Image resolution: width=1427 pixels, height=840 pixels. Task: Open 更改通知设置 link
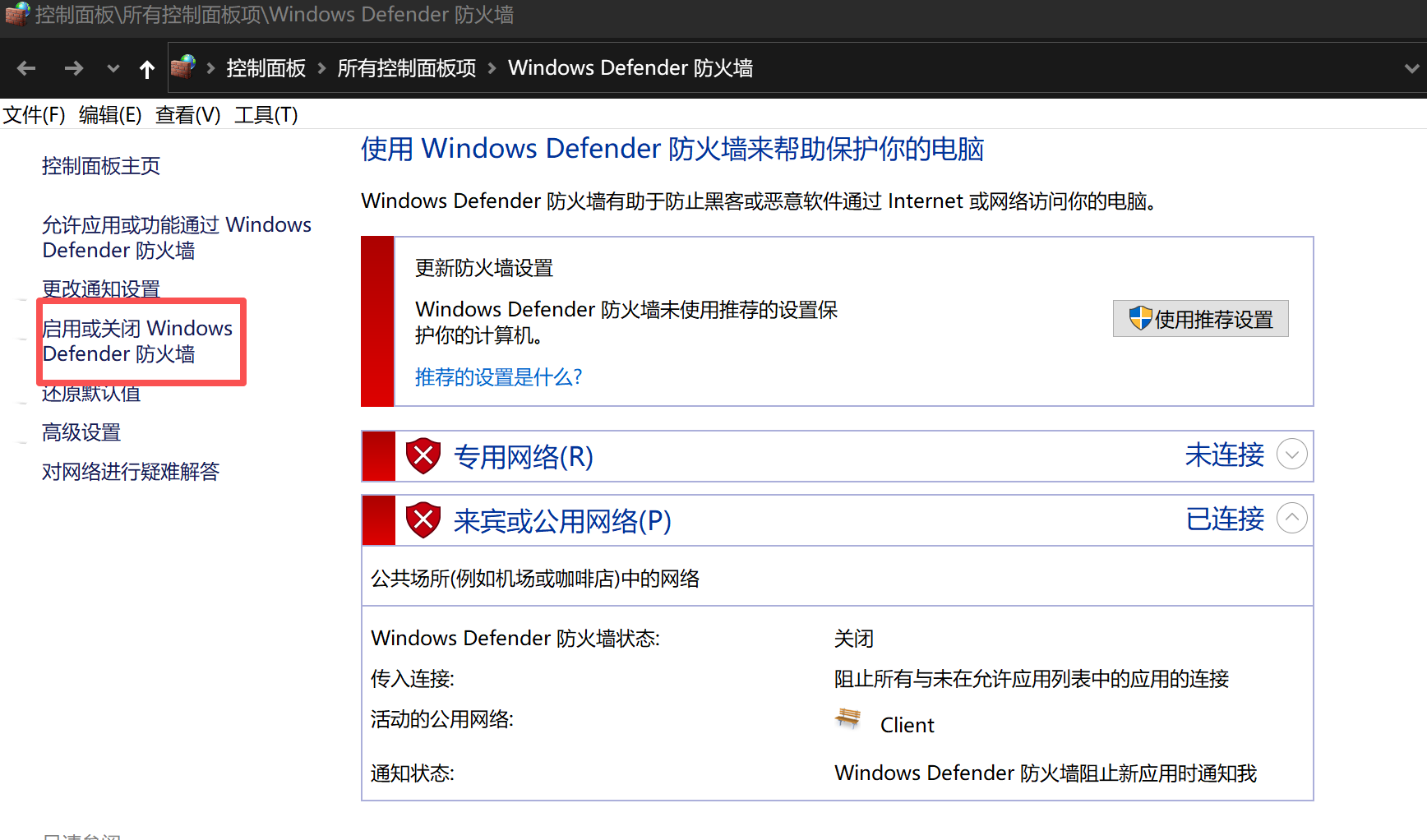coord(101,289)
